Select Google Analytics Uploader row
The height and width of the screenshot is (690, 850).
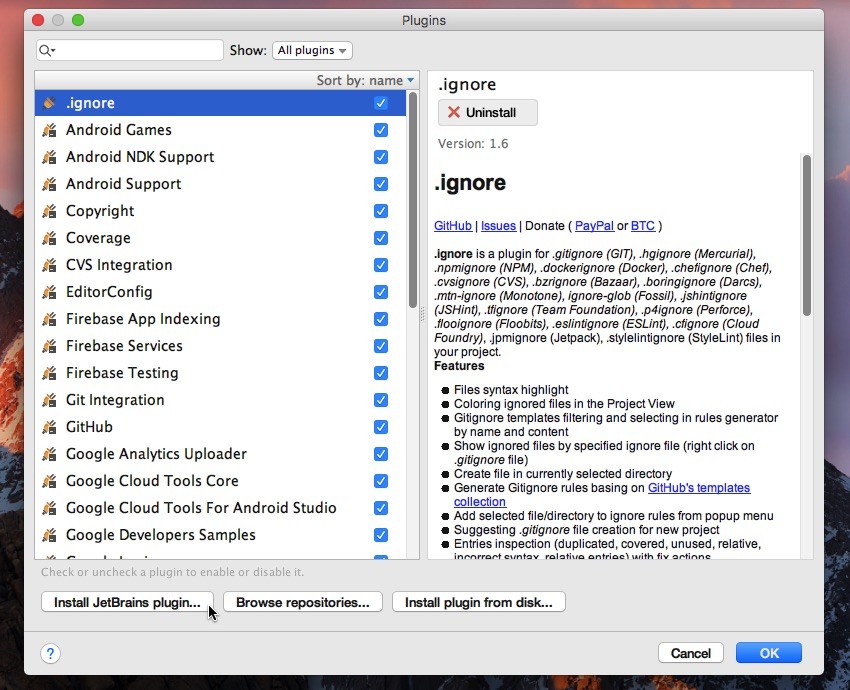point(220,454)
